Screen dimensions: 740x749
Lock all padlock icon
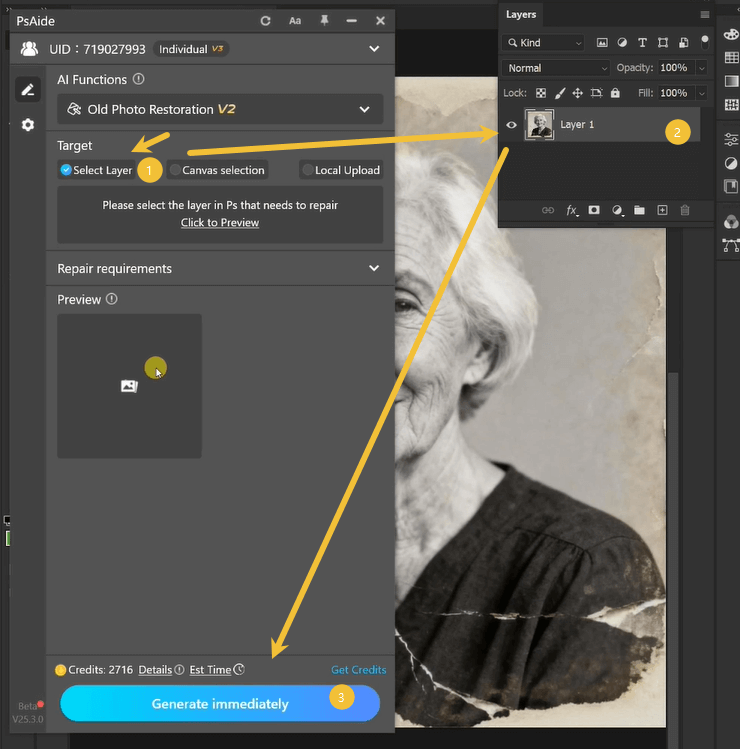click(x=615, y=93)
